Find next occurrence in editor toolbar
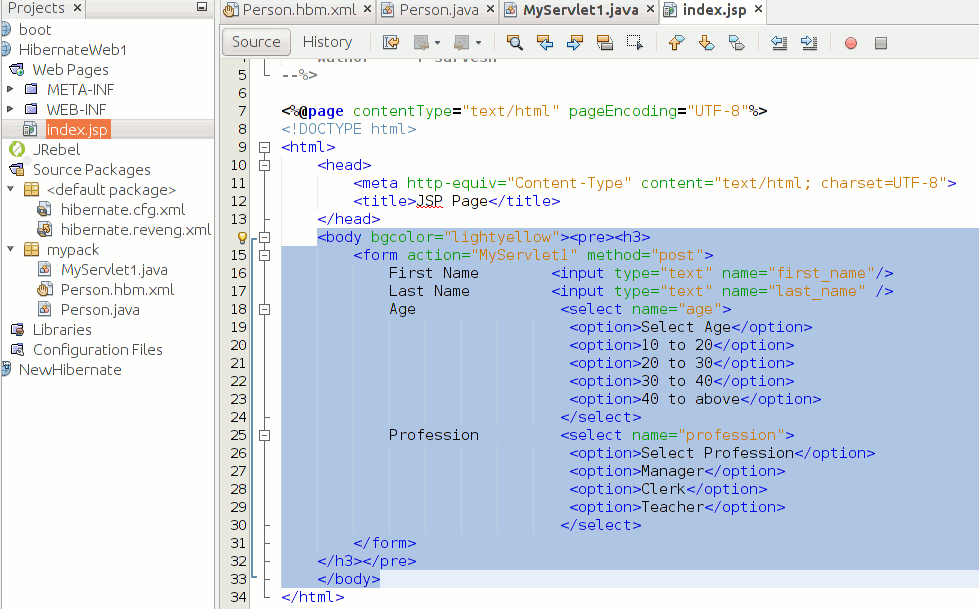This screenshot has height=609, width=979. (574, 42)
